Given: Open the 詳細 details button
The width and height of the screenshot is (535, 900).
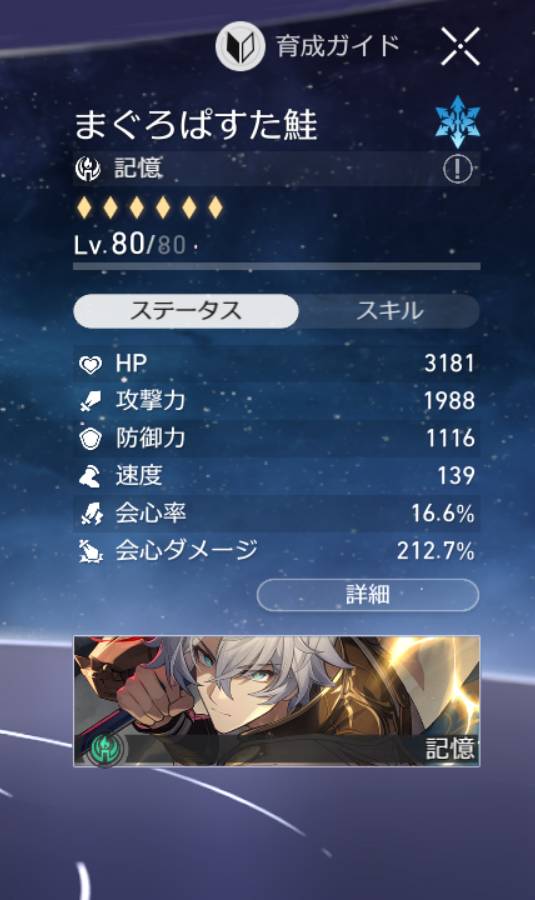Looking at the screenshot, I should 368,595.
